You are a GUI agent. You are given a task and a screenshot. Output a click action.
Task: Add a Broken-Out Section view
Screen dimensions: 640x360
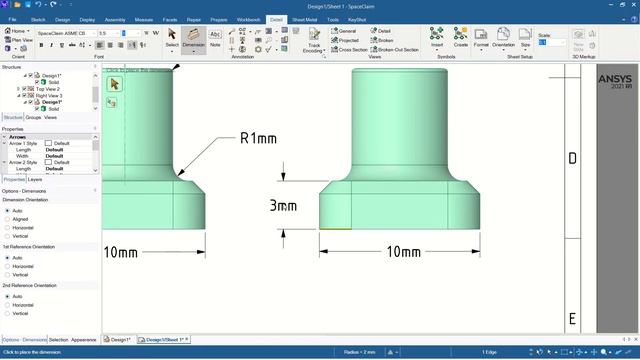point(395,49)
